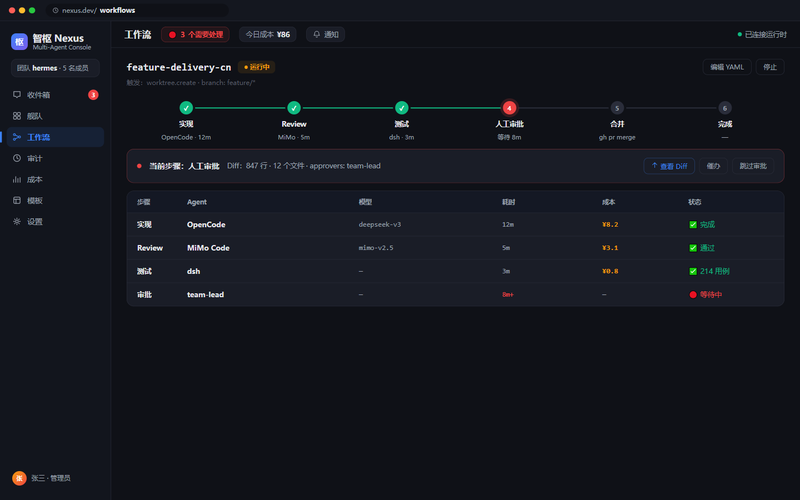Viewport: 800px width, 500px height.
Task: Click the 模板 layout icon
Action: [x=17, y=201]
